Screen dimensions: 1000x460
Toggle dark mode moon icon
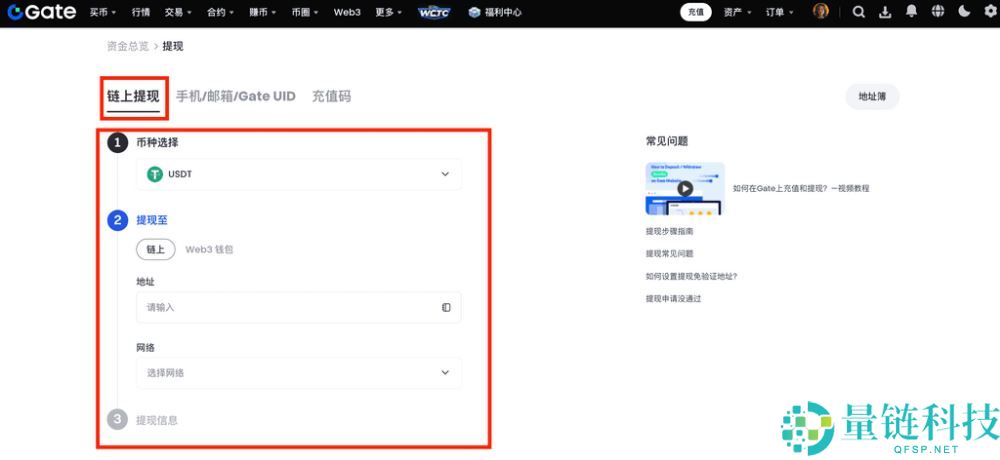click(964, 12)
